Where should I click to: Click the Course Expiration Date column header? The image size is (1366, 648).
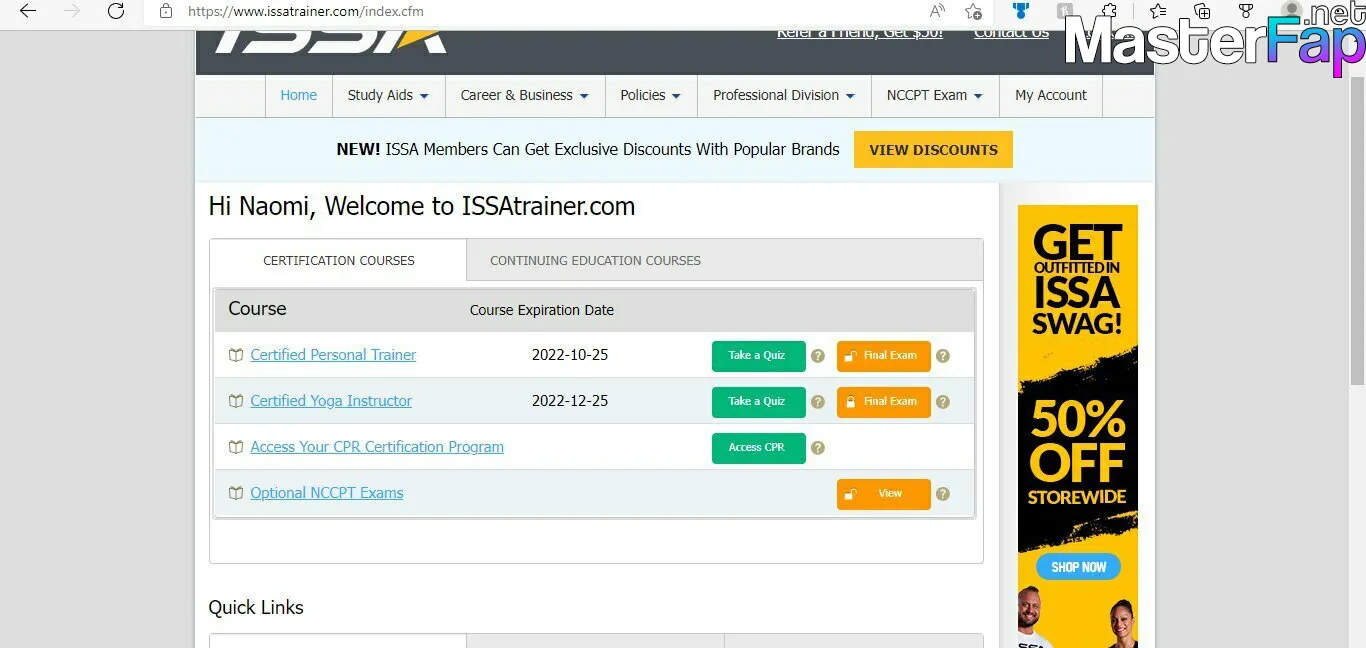(x=542, y=310)
